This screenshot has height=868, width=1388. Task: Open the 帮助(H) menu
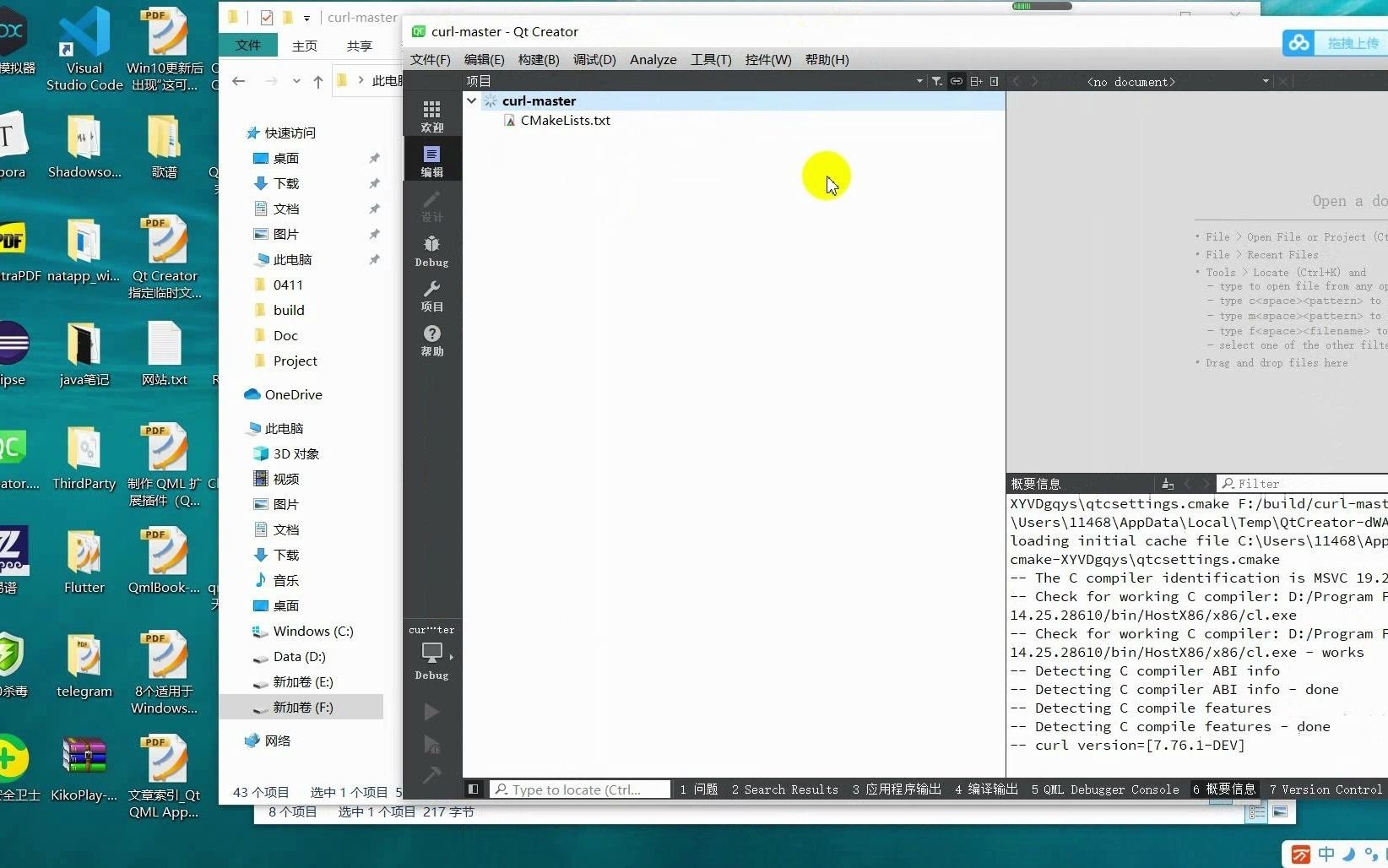[x=827, y=59]
